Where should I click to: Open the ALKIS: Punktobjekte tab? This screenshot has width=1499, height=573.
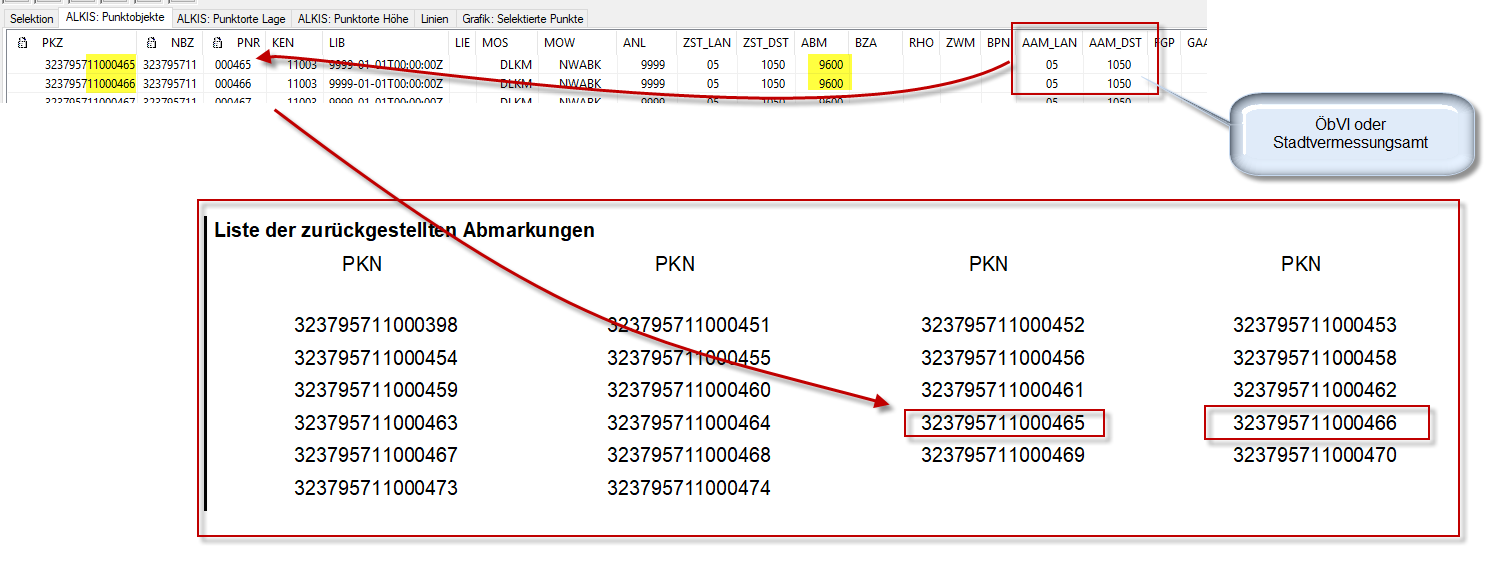(115, 18)
